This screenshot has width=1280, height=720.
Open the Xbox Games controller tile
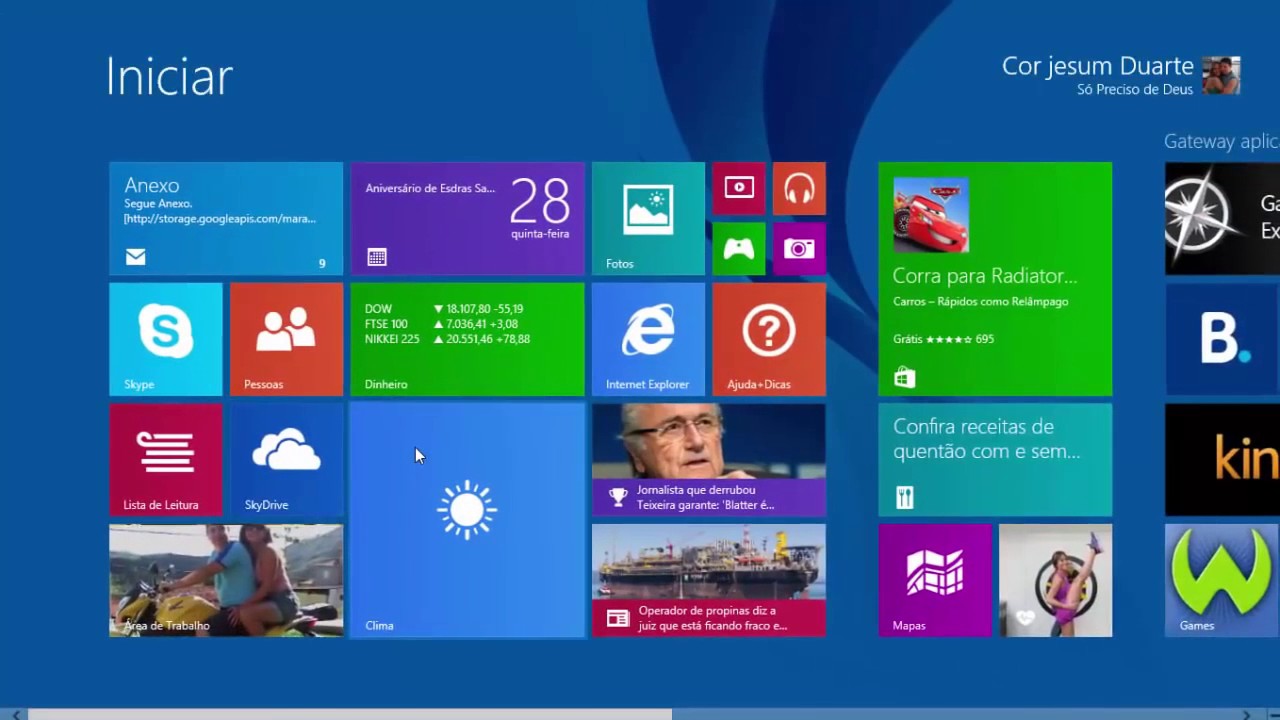(x=739, y=249)
